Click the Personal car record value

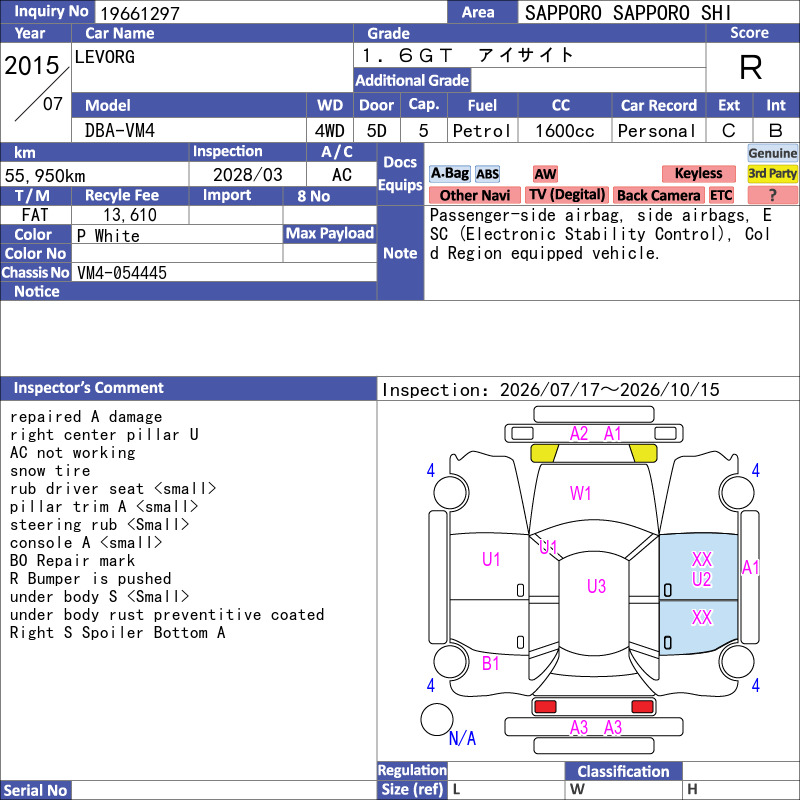[x=657, y=131]
